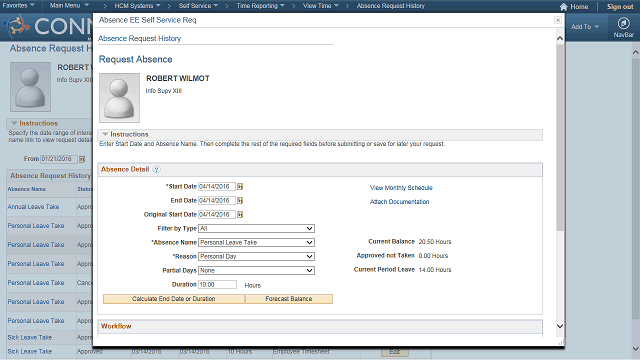The image size is (640, 360).
Task: Click the Current Balance 20.50 Hours value
Action: click(435, 242)
